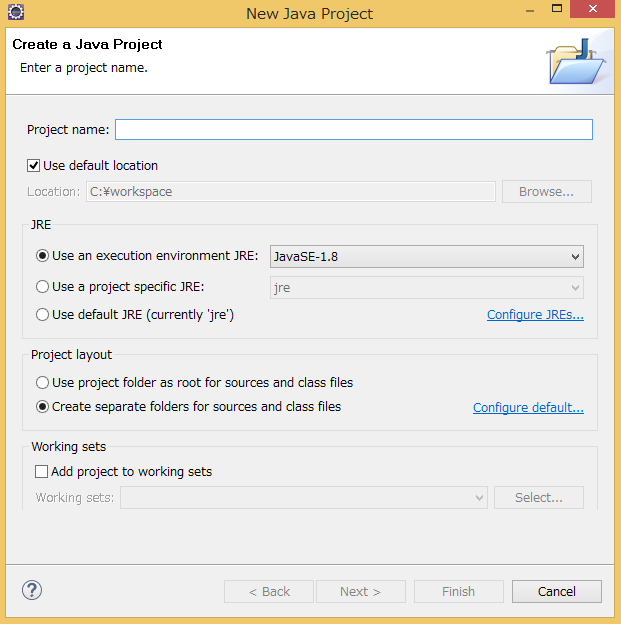
Task: Expand the project specific jre dropdown
Action: [x=427, y=288]
